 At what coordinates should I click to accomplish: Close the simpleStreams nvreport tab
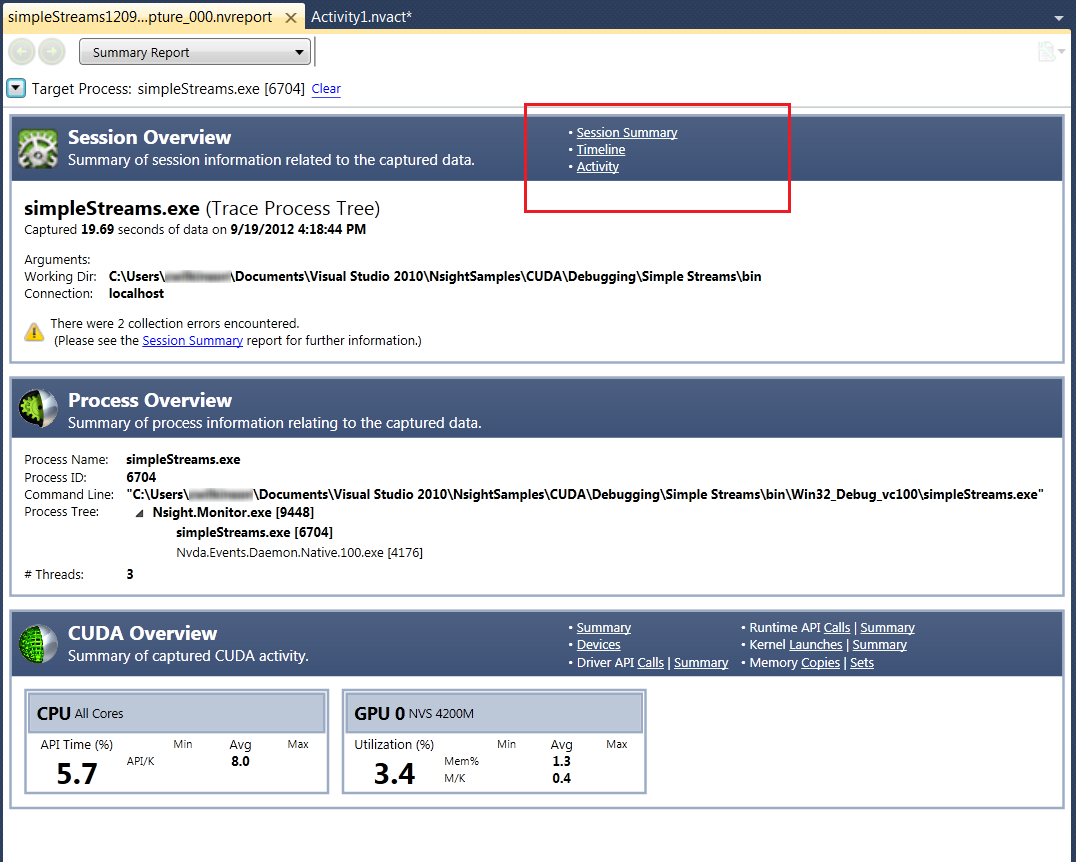click(x=291, y=18)
